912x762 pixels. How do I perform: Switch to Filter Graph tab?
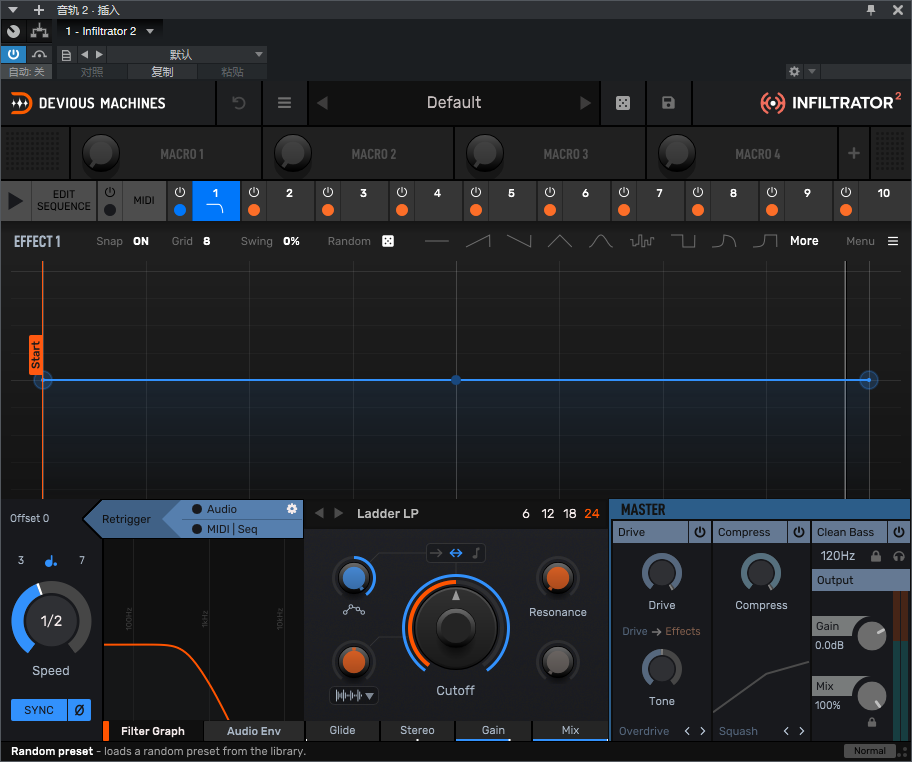(152, 731)
